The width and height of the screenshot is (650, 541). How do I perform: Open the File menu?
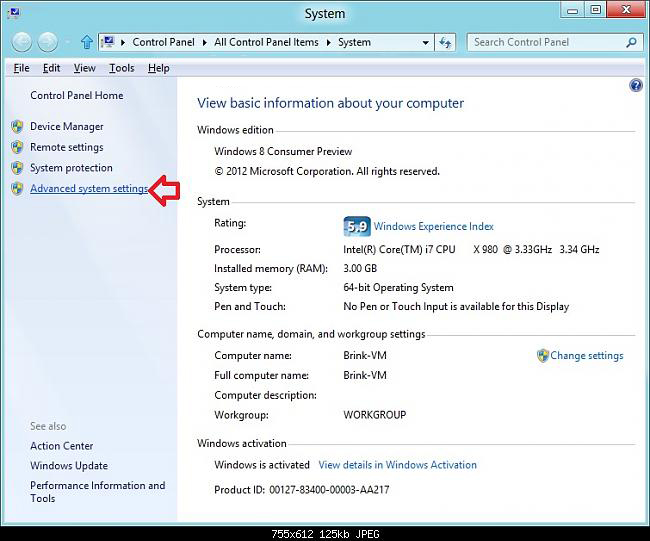tap(22, 68)
